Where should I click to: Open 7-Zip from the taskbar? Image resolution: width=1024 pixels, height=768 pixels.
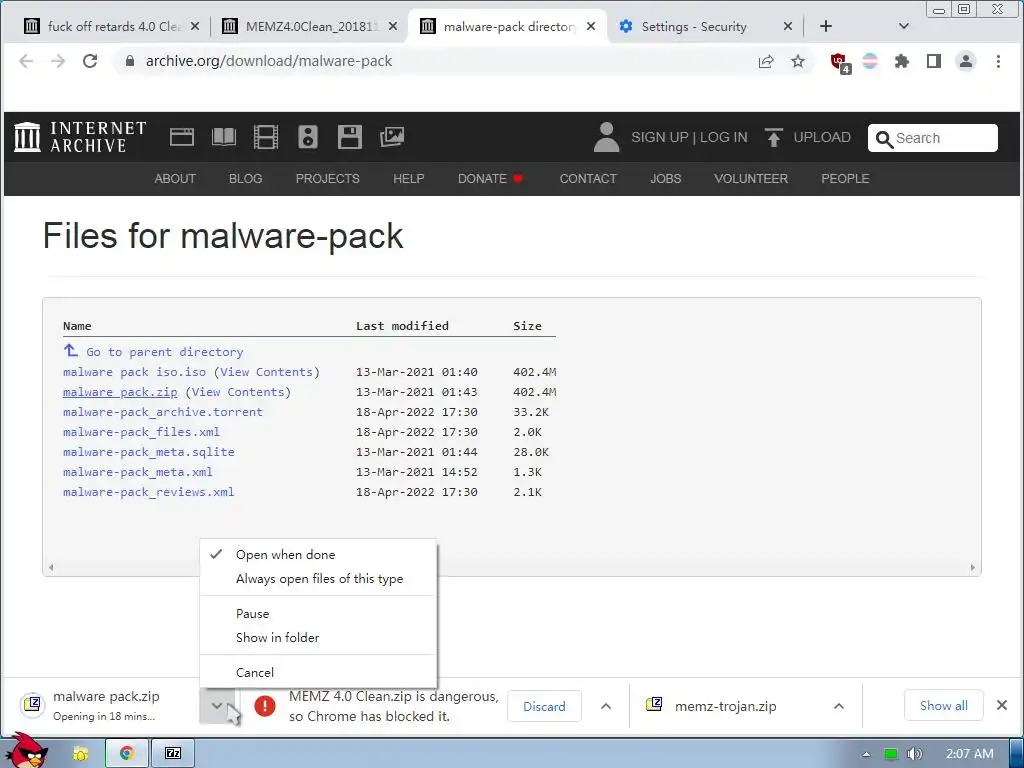(x=173, y=753)
